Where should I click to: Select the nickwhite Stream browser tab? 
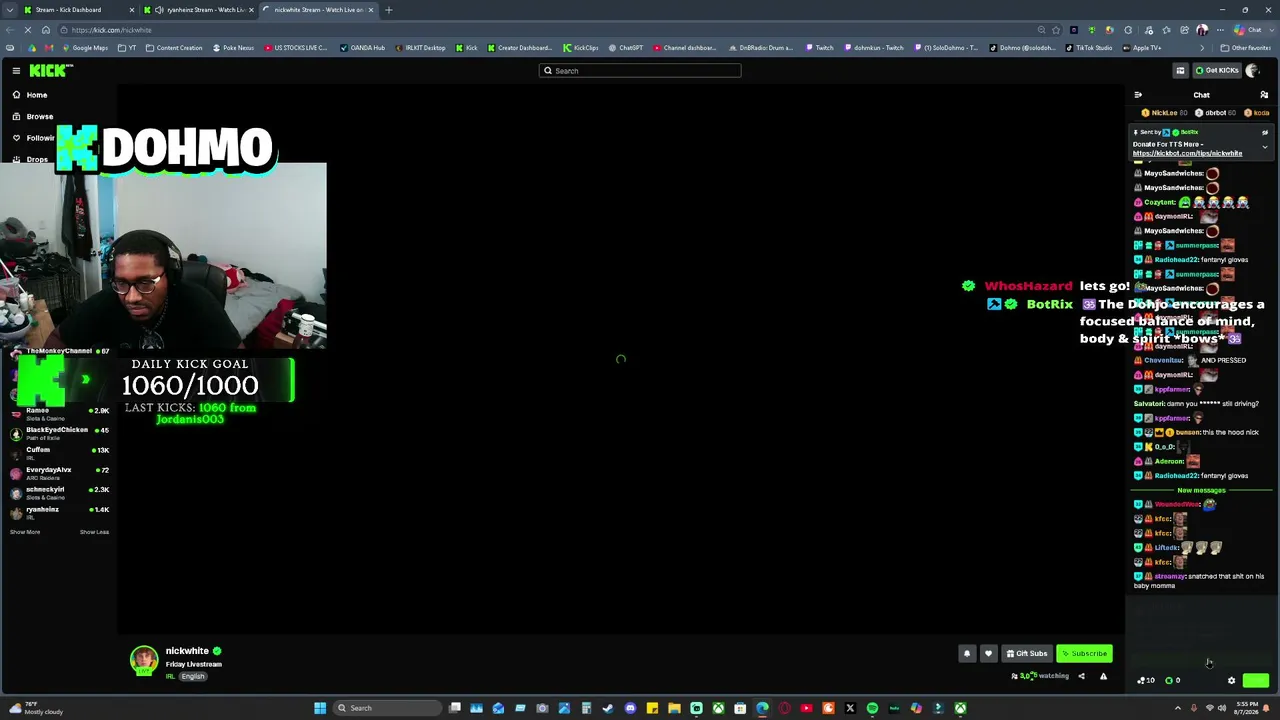(x=318, y=10)
